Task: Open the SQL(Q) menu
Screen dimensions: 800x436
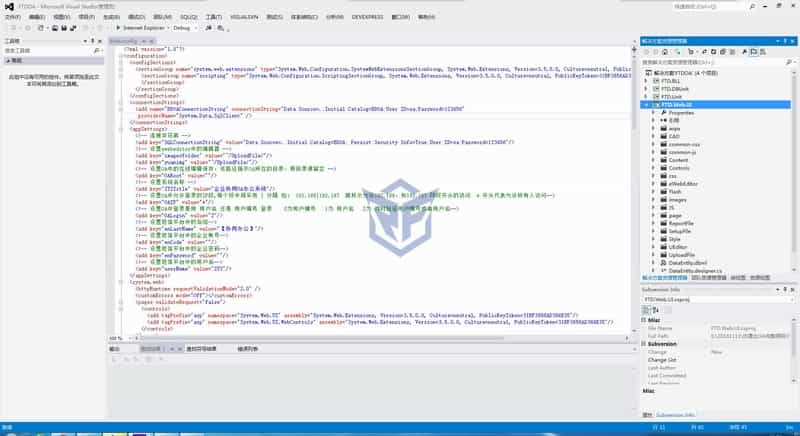Action: 189,17
